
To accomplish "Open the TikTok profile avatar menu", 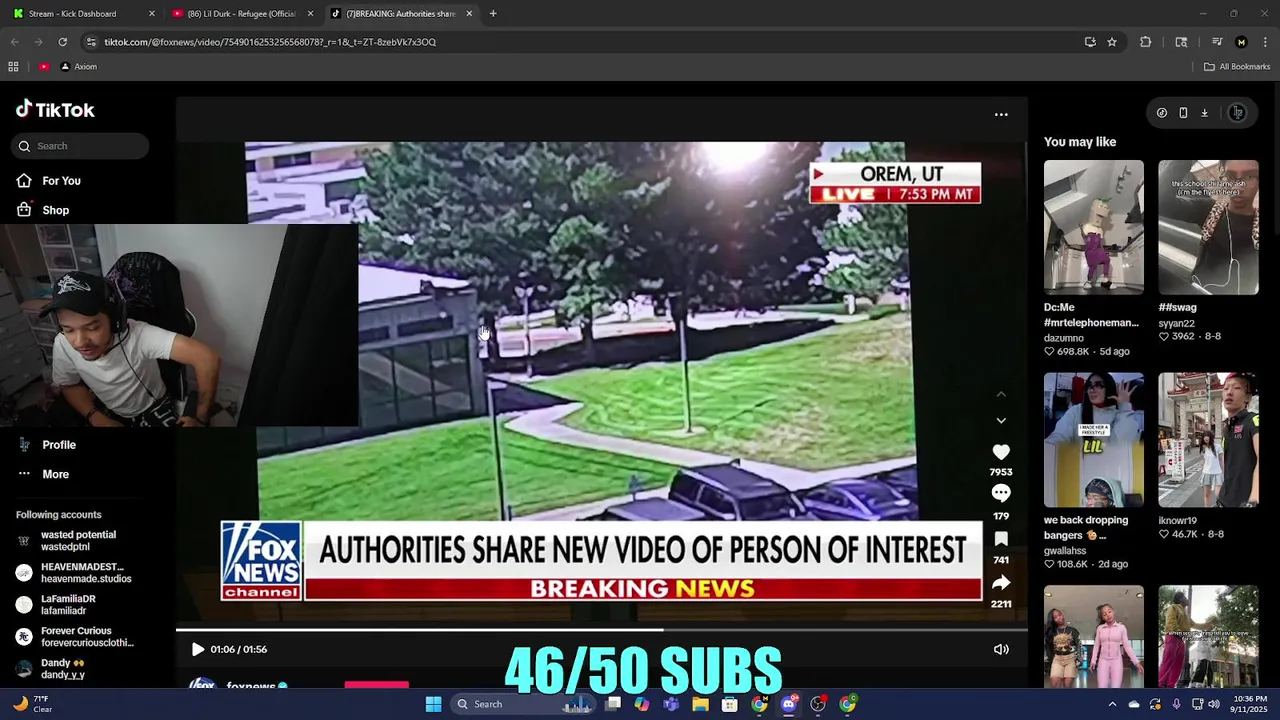I will (x=1237, y=113).
